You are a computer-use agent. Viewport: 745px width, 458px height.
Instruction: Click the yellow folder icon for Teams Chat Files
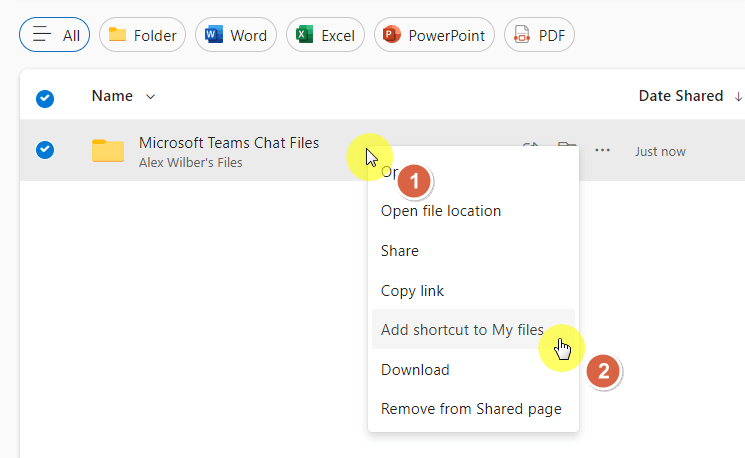108,151
